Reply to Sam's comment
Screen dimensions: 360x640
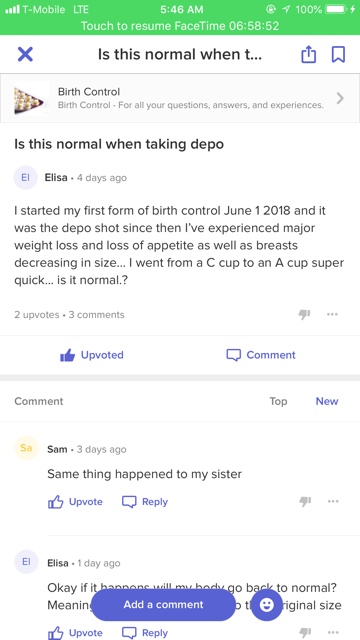[145, 502]
